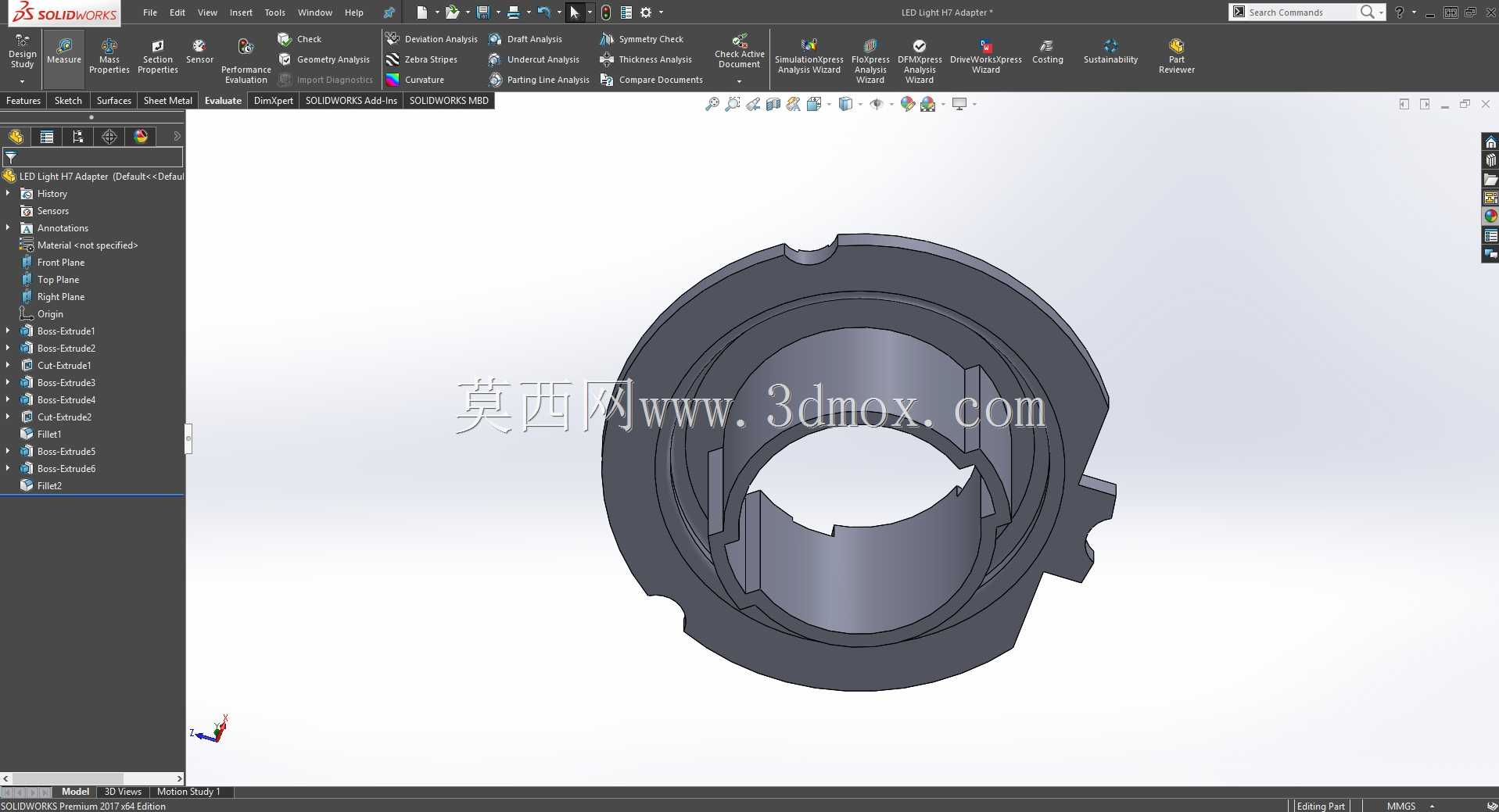Toggle Curvature display
This screenshot has height=812, width=1499.
[x=415, y=80]
